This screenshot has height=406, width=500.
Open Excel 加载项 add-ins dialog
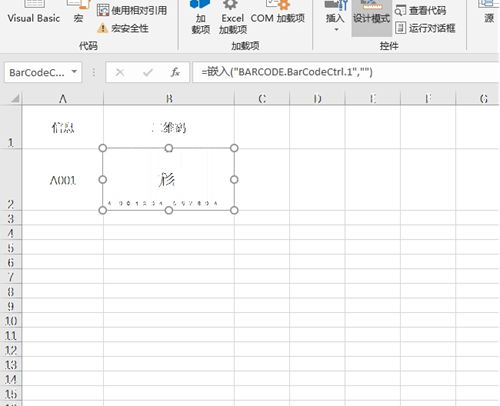tap(233, 17)
